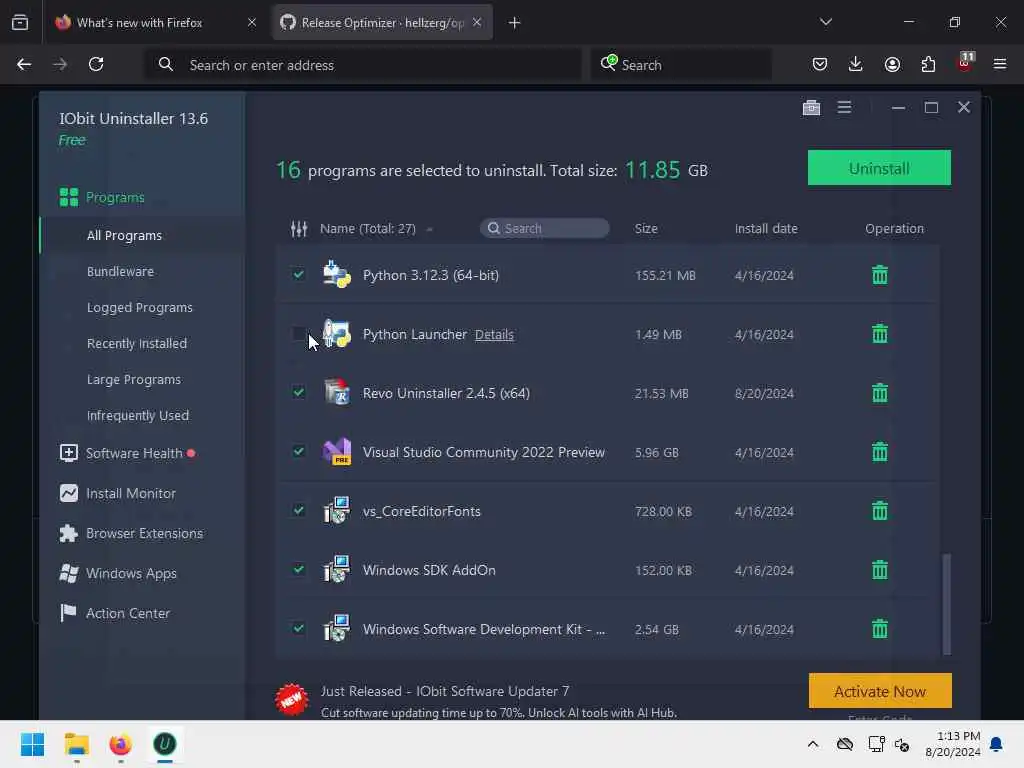
Task: Open Bundleware category
Action: click(120, 272)
